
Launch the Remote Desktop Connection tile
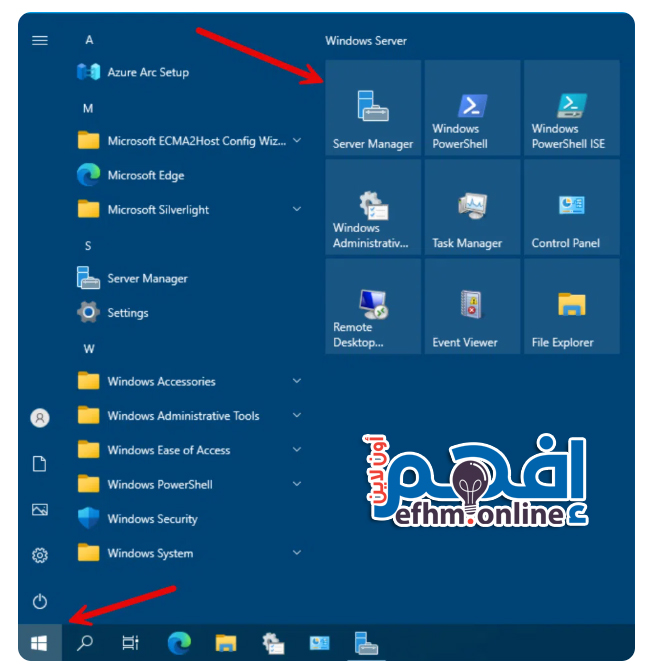coord(372,306)
